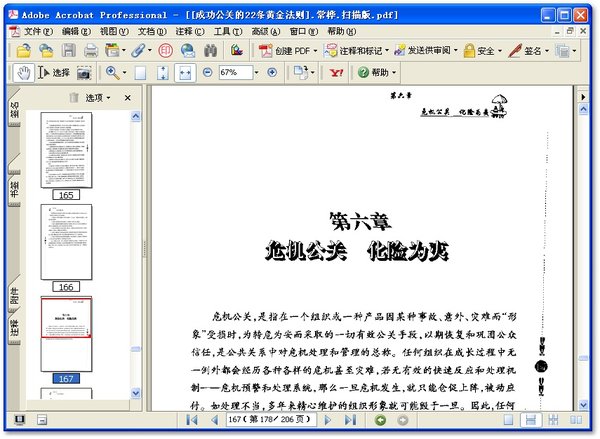The width and height of the screenshot is (600, 439).
Task: Switch to the Comments (注释) side tab
Action: click(x=14, y=328)
